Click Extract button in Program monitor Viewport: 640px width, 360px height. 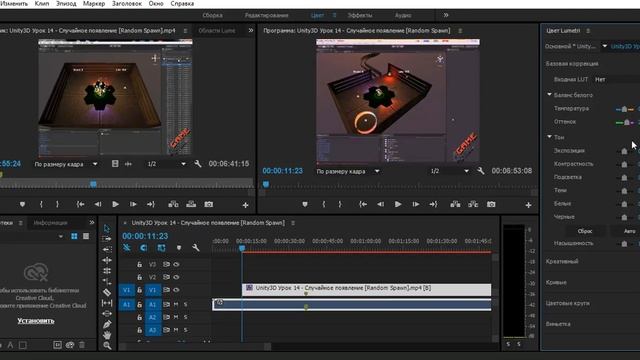tap(473, 204)
